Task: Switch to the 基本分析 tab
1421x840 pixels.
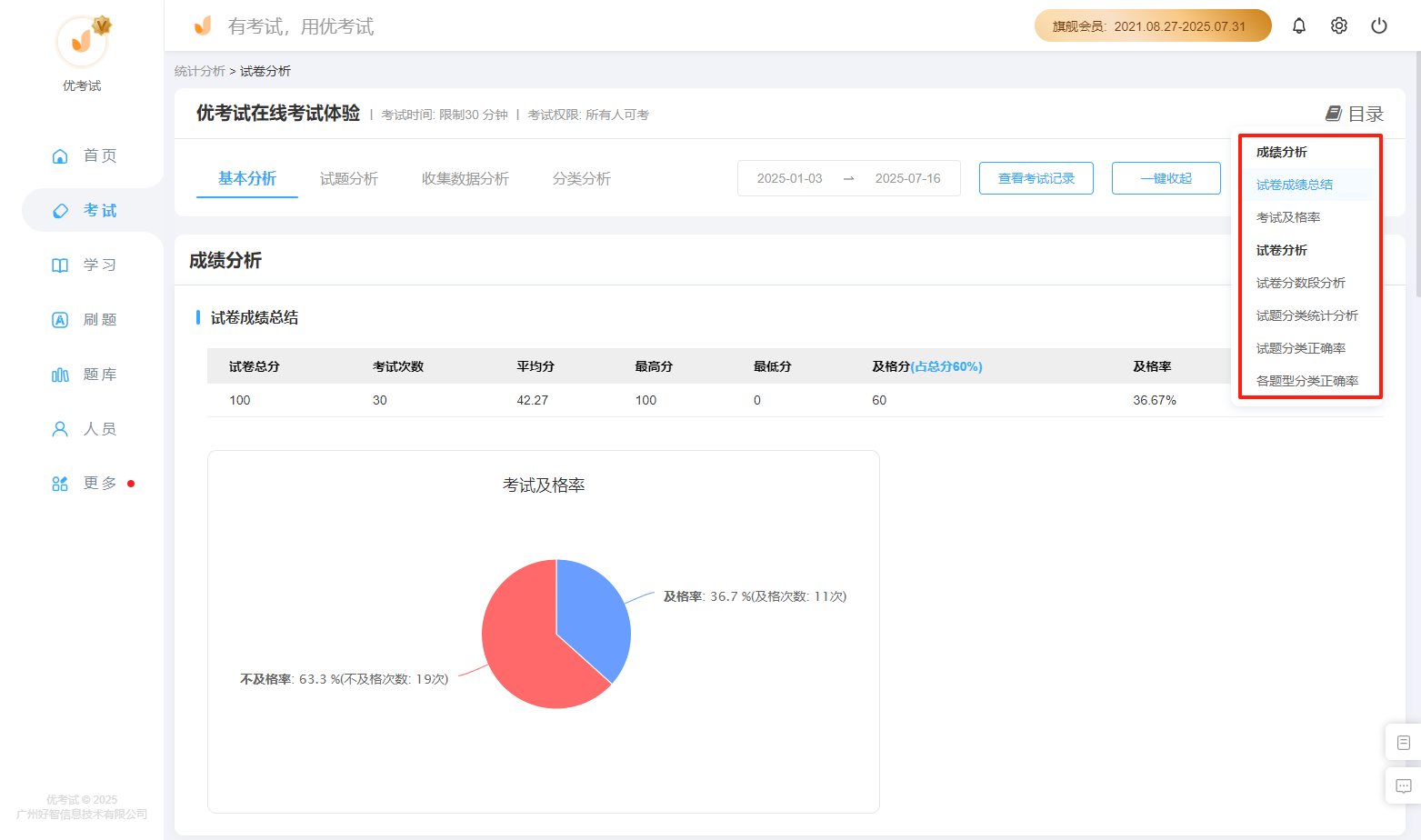Action: click(247, 179)
